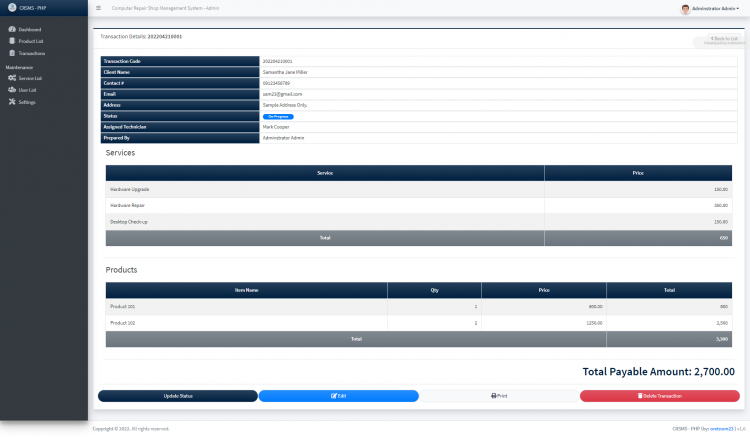The width and height of the screenshot is (750, 437).
Task: Click the CRSMS logo in sidebar header
Action: [x=12, y=8]
